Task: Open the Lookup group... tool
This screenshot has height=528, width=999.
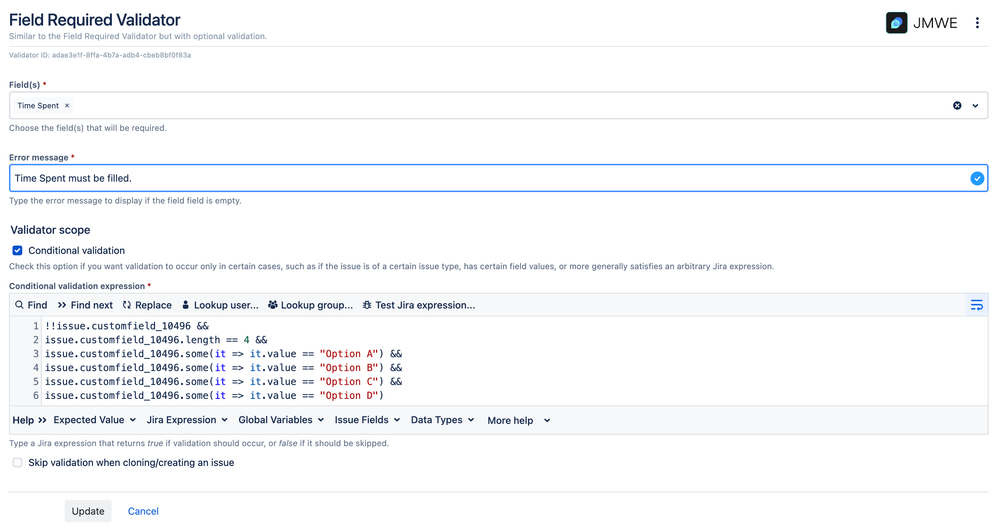Action: pyautogui.click(x=310, y=305)
